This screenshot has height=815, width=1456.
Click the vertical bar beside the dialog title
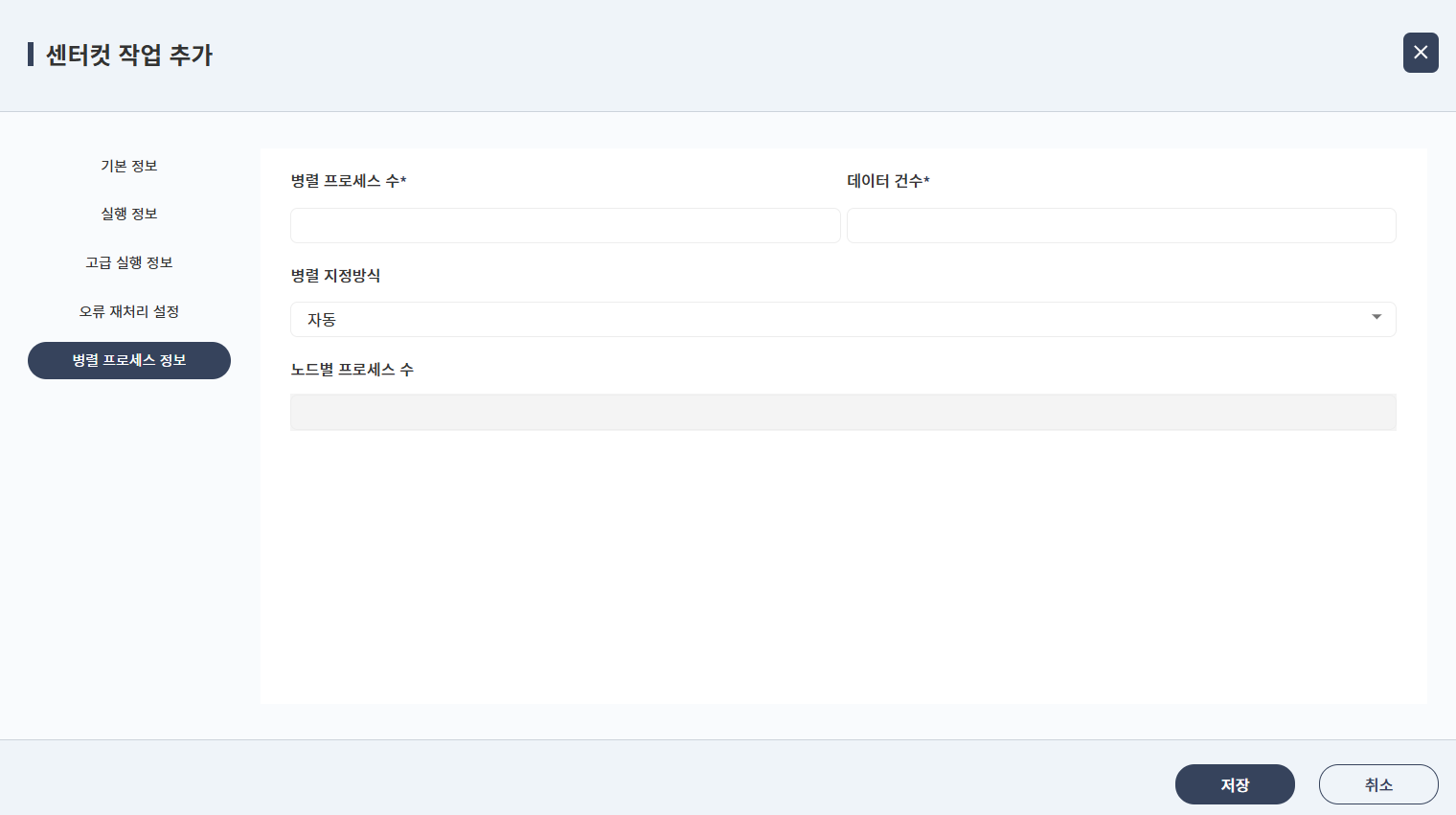tap(31, 55)
